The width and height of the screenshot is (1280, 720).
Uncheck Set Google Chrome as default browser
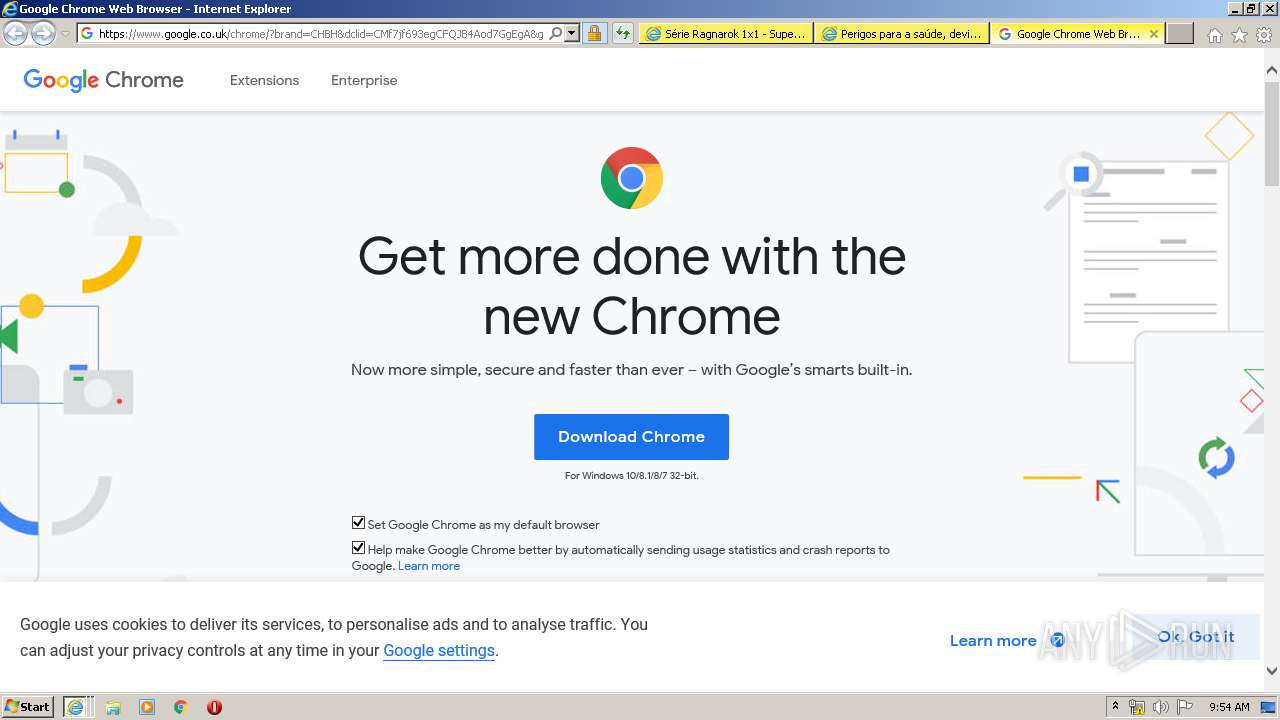click(x=358, y=523)
